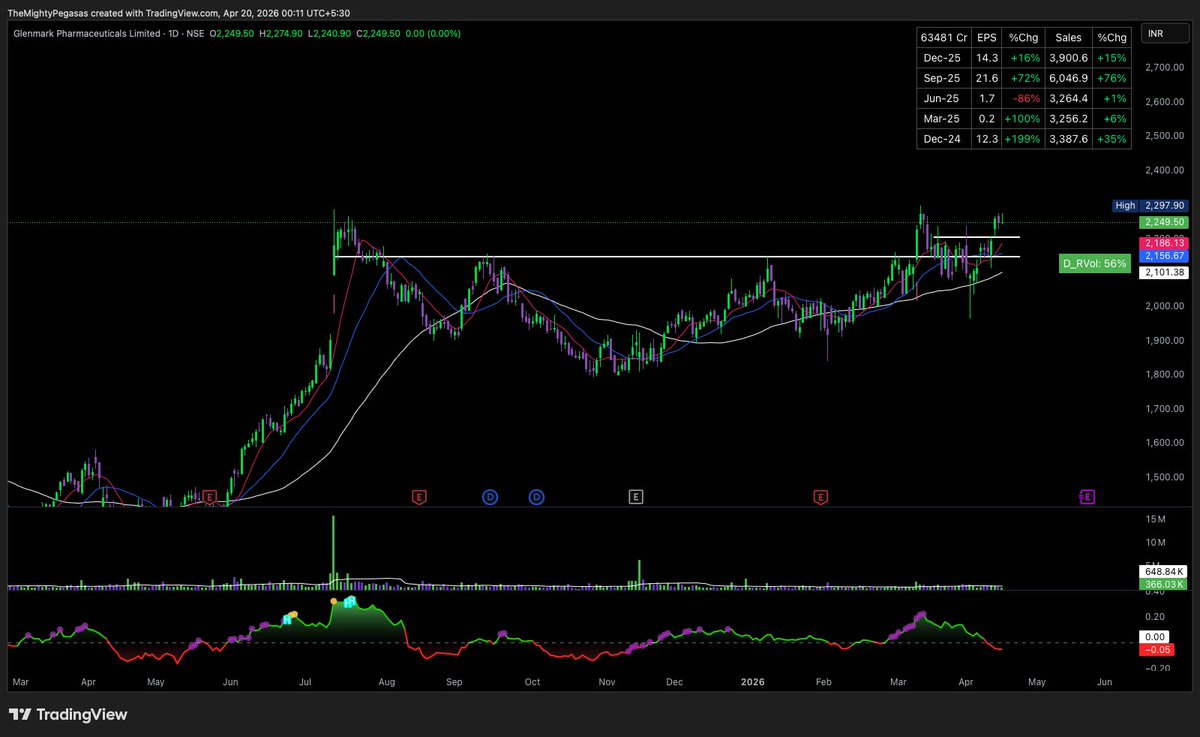Image resolution: width=1200 pixels, height=737 pixels.
Task: Click the 2026 year label on time axis
Action: (752, 681)
